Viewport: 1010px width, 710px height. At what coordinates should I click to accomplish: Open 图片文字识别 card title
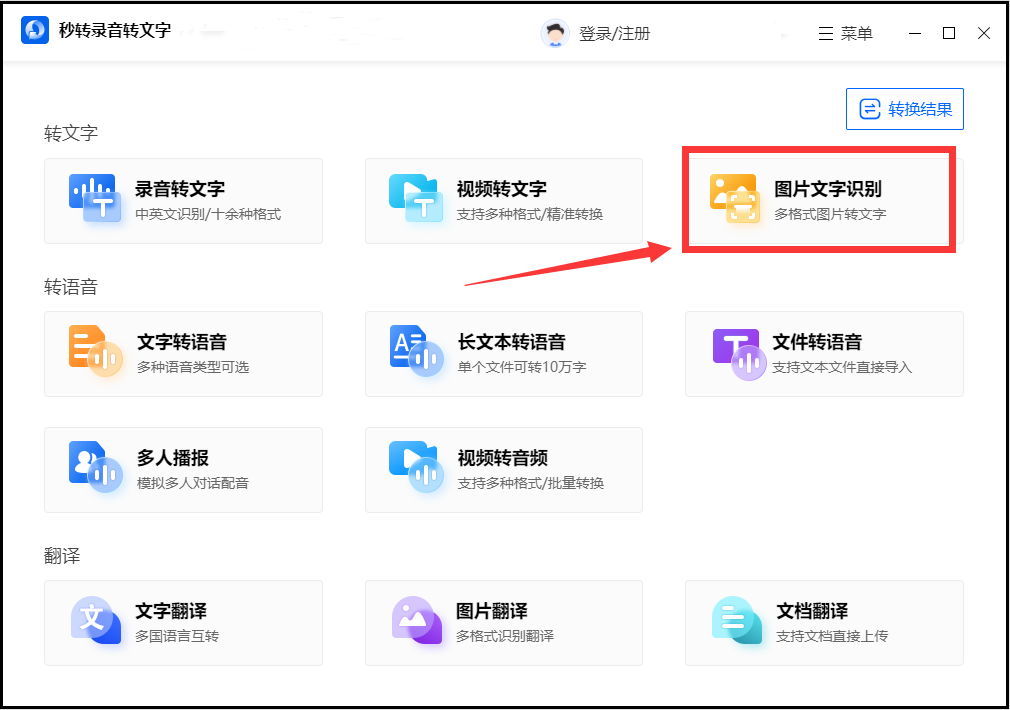(x=828, y=189)
